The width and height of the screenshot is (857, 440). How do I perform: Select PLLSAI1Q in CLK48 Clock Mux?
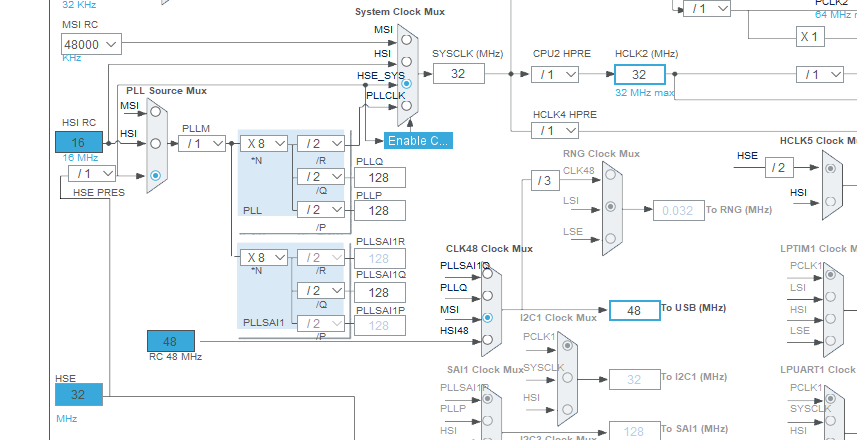488,273
